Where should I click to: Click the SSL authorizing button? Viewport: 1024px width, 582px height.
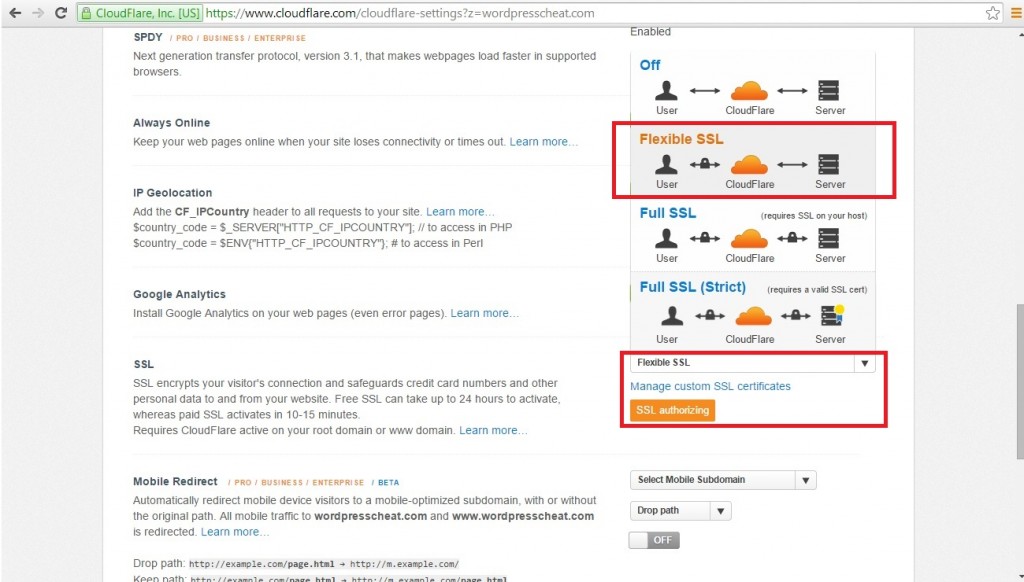[x=672, y=410]
